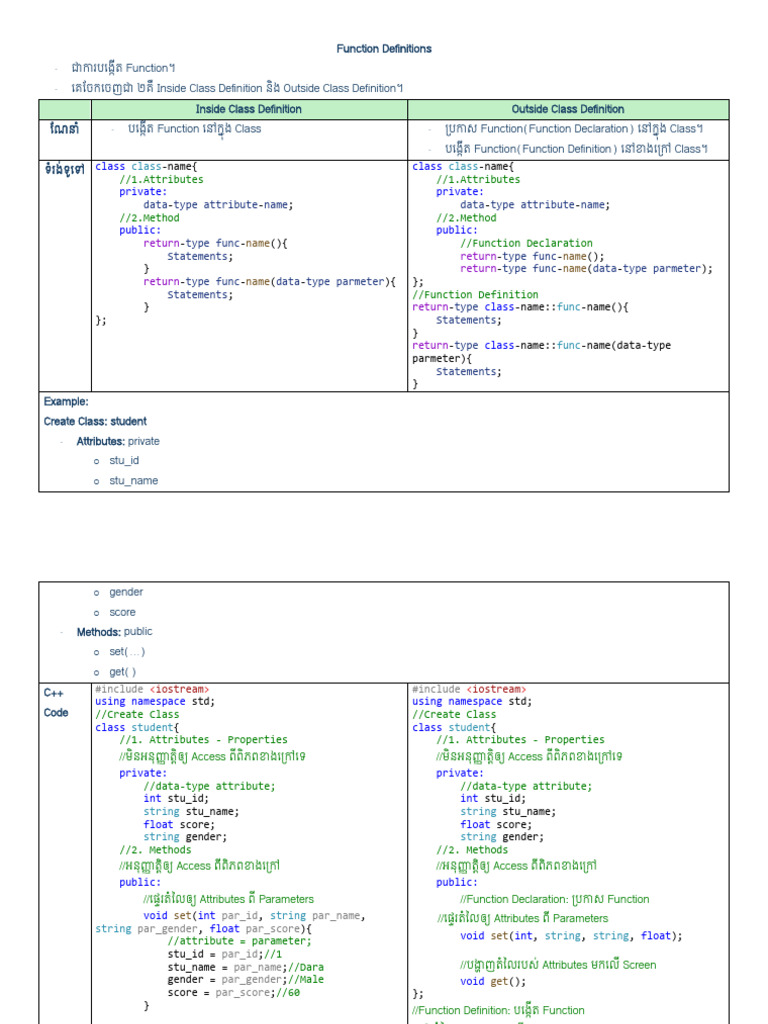Click the 'stu_name' bullet list item
768x1024 pixels.
click(133, 481)
